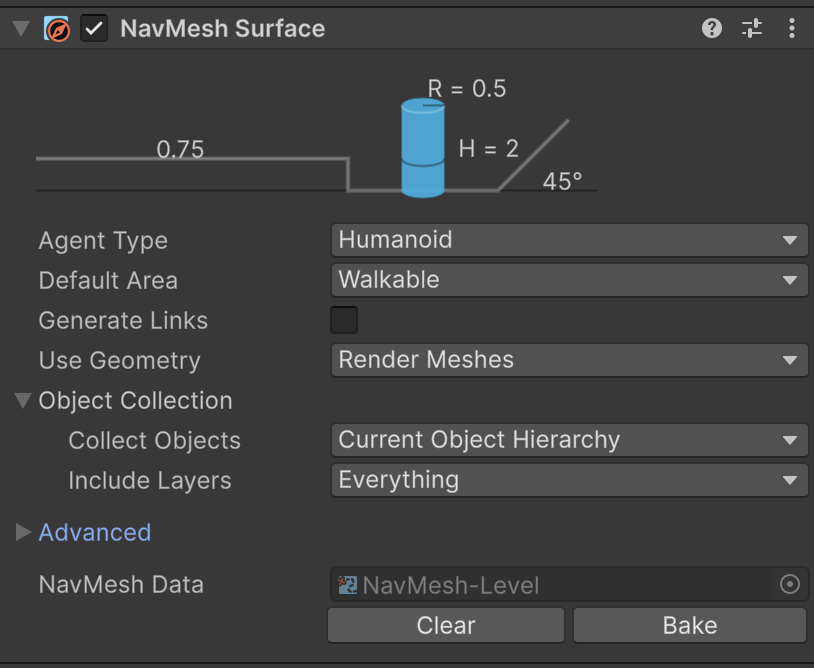Enable the Generate Links checkbox
Screen dimensions: 814x668
click(344, 320)
